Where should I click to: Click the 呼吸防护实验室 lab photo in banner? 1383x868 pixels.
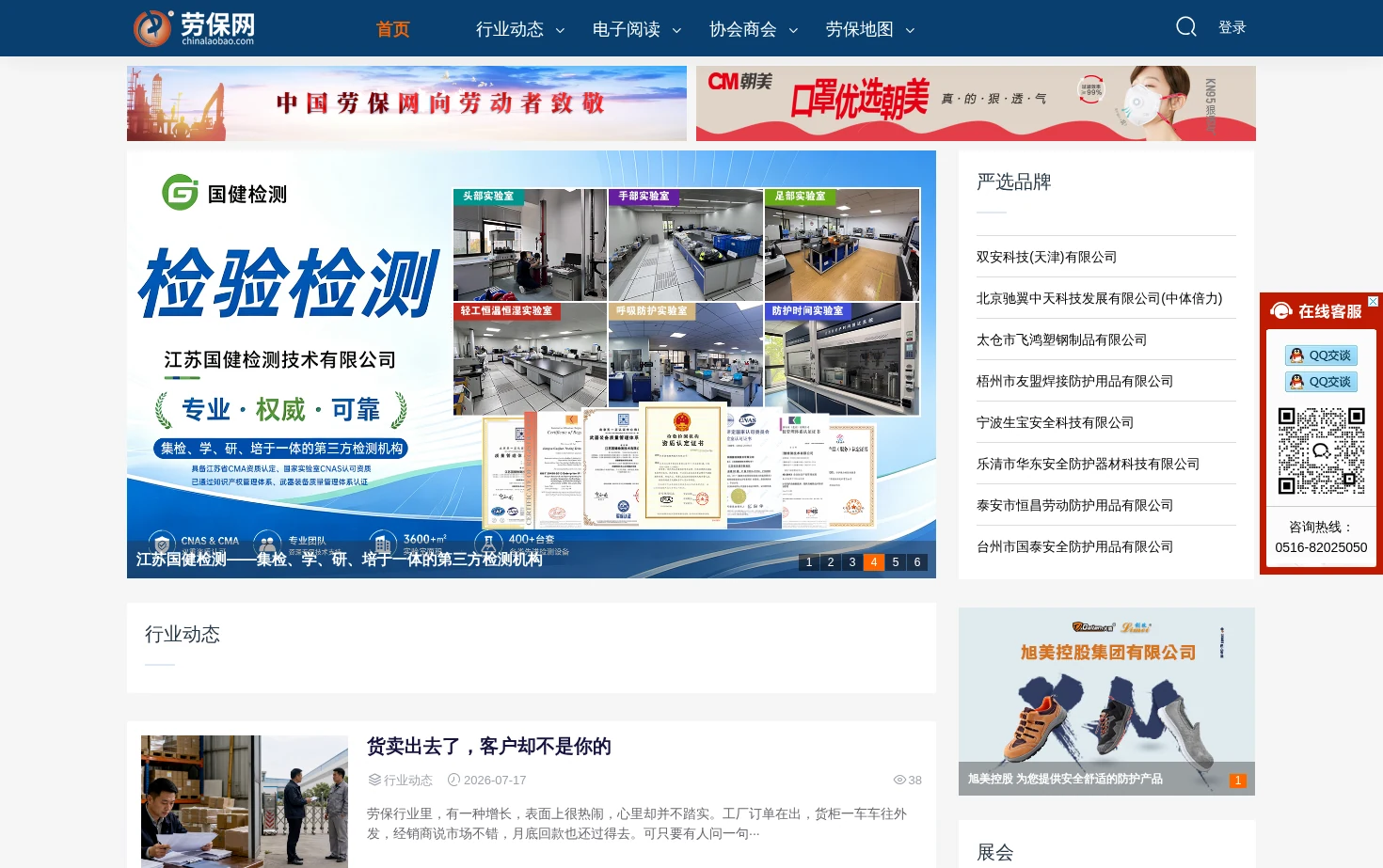tap(686, 359)
